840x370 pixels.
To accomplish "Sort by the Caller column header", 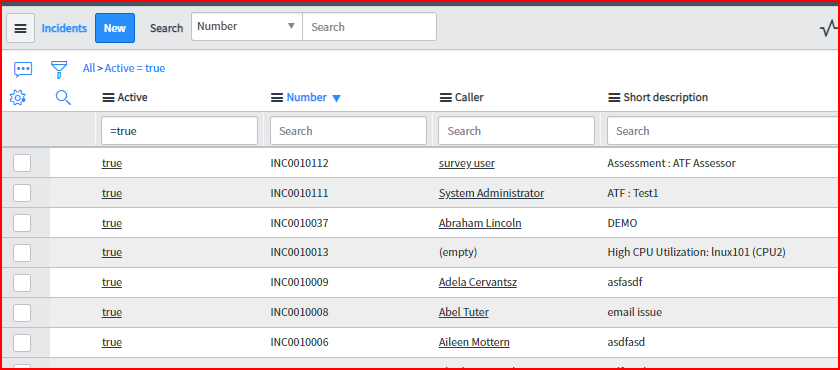I will (x=469, y=97).
